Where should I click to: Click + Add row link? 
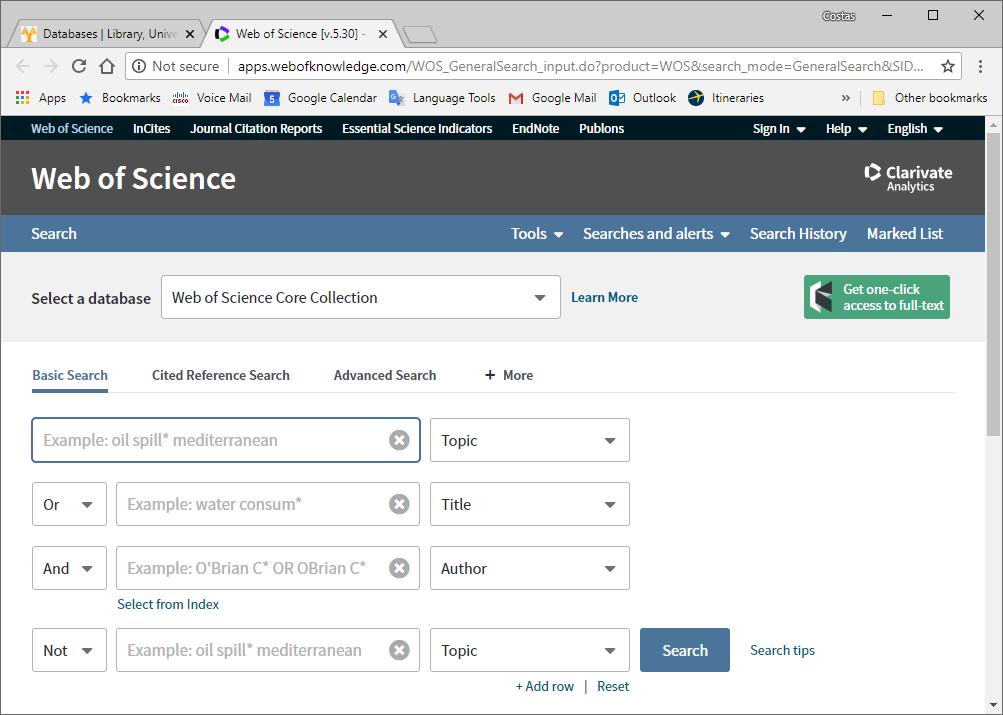point(545,686)
